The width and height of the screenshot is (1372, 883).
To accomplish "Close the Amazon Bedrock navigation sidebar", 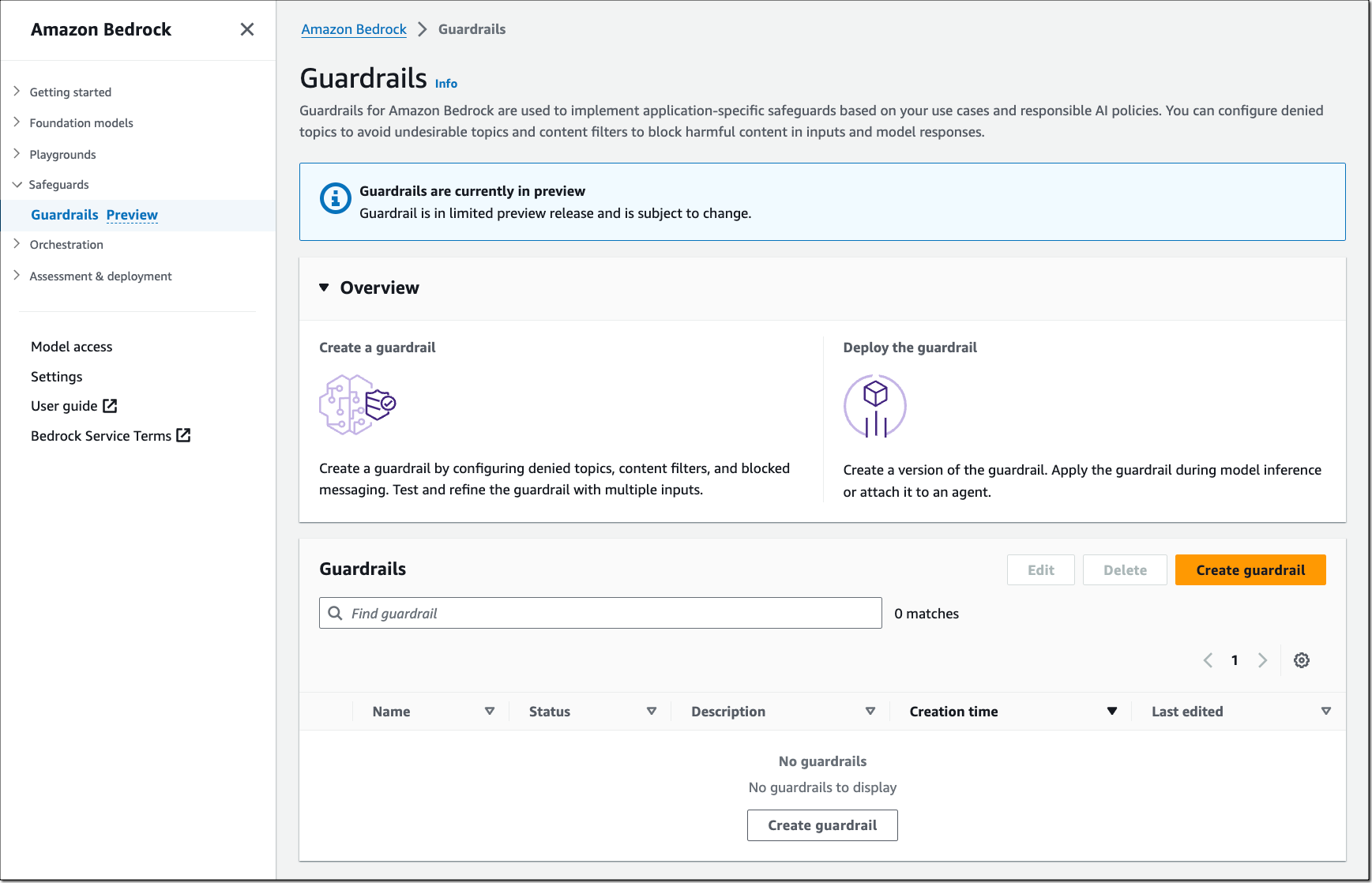I will (x=246, y=29).
